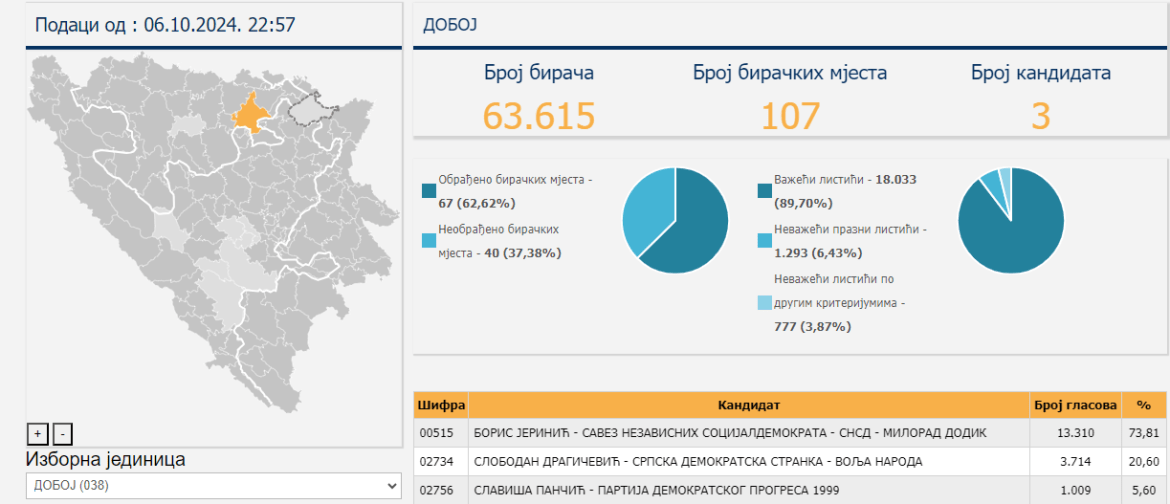
Task: Open the Изборна јединица dropdown showing ДОБОЈ (038)
Action: (x=216, y=485)
